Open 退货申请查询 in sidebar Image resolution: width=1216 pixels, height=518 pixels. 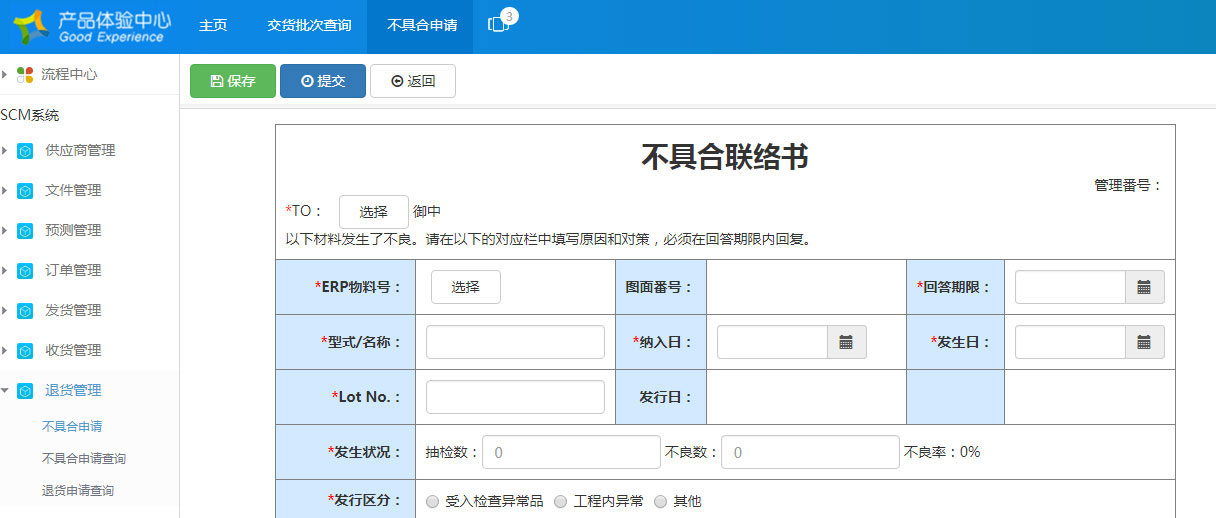coord(78,490)
